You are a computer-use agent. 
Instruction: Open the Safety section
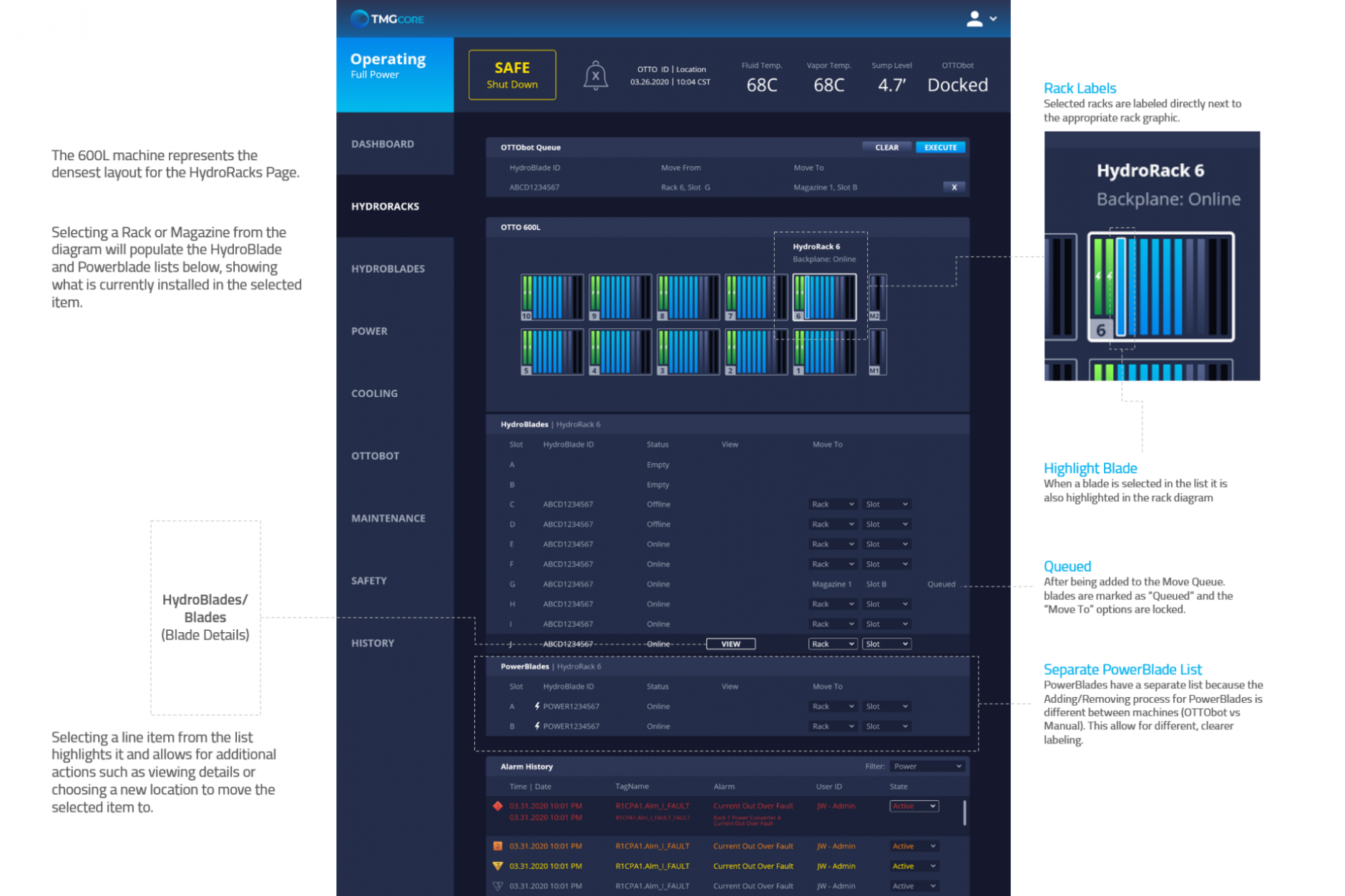(395, 581)
